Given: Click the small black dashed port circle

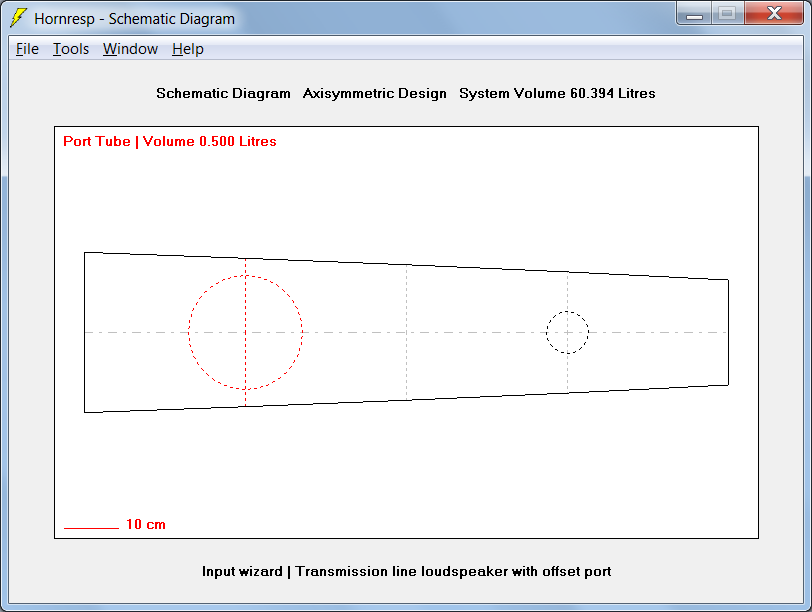Looking at the screenshot, I should click(x=568, y=332).
